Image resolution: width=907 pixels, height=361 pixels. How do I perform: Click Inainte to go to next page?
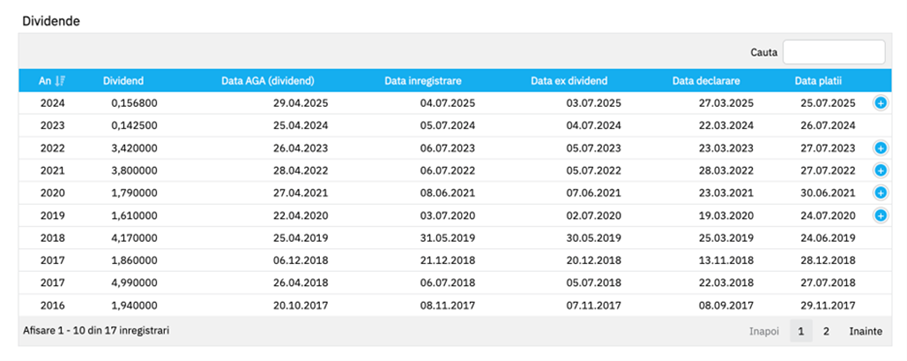[866, 331]
